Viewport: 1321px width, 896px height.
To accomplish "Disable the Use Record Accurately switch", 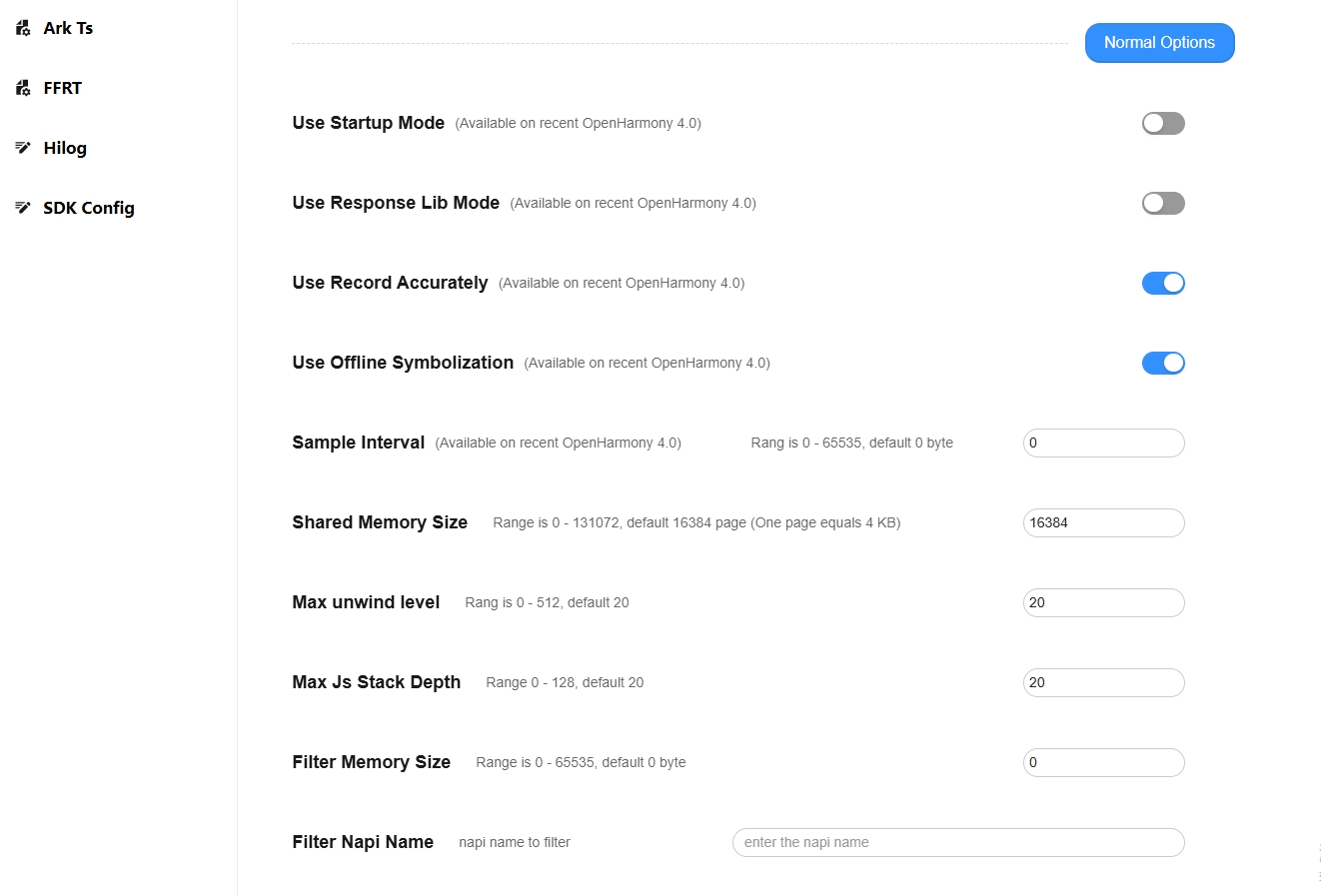I will click(x=1163, y=283).
